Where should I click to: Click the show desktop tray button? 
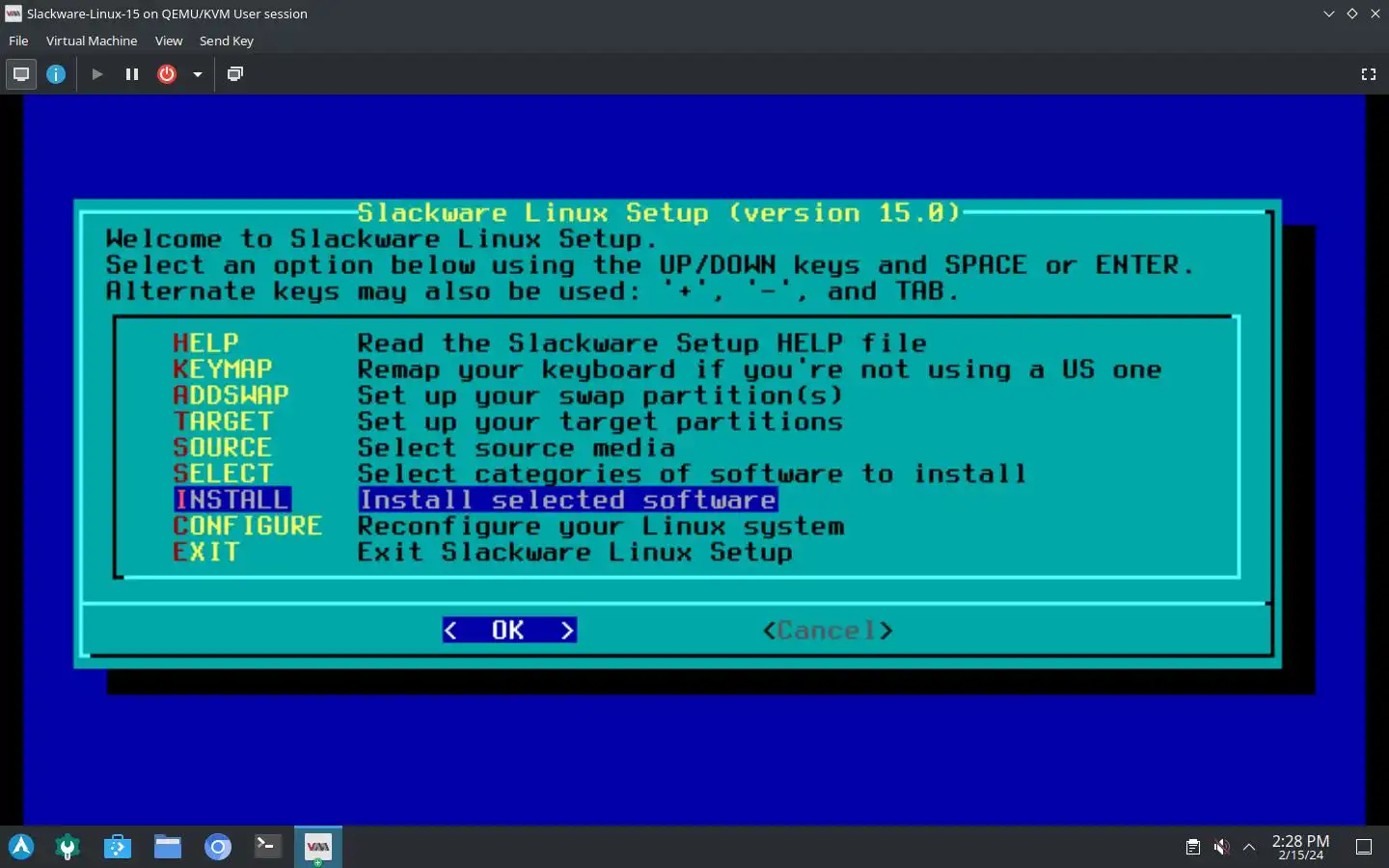pos(1364,847)
